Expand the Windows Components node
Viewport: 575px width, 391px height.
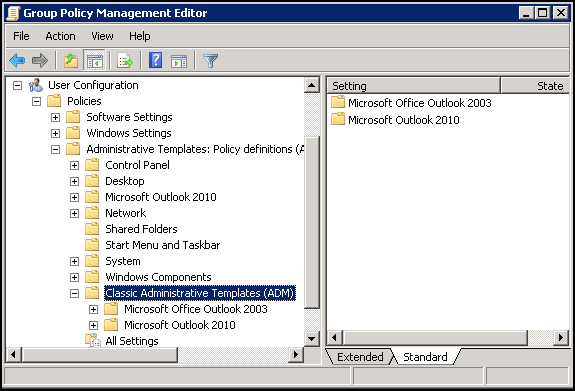pos(74,277)
